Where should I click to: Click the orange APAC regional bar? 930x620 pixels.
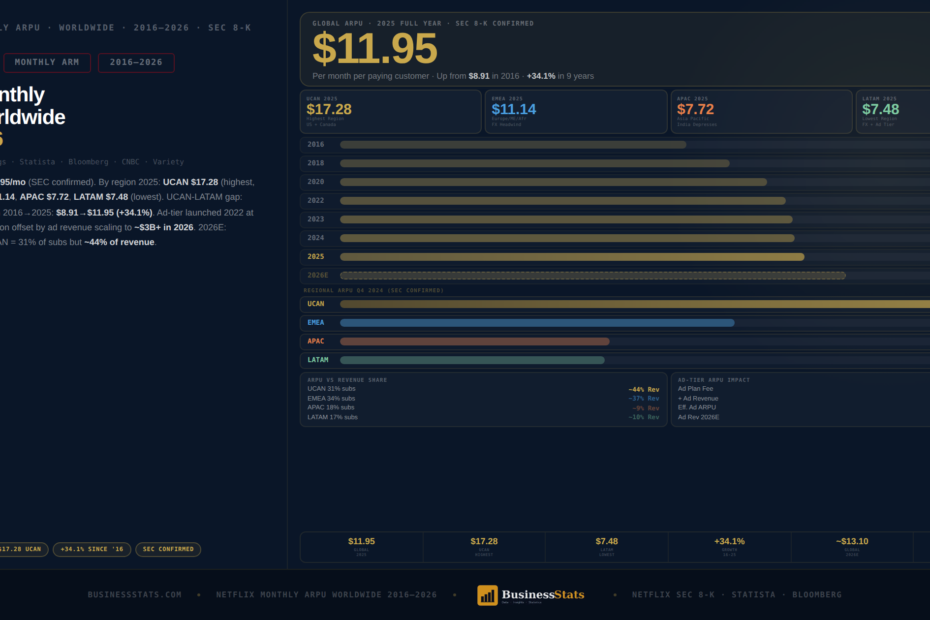coord(474,342)
